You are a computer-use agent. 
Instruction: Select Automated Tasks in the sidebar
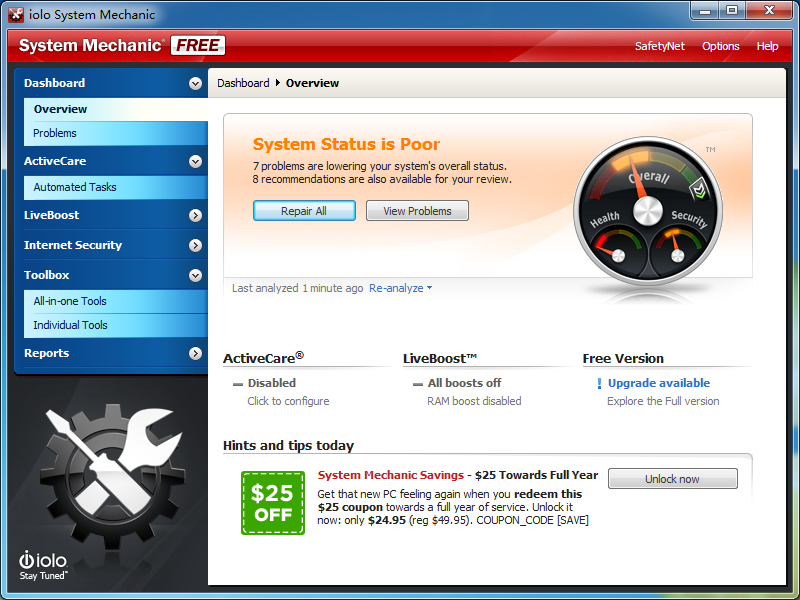[75, 187]
